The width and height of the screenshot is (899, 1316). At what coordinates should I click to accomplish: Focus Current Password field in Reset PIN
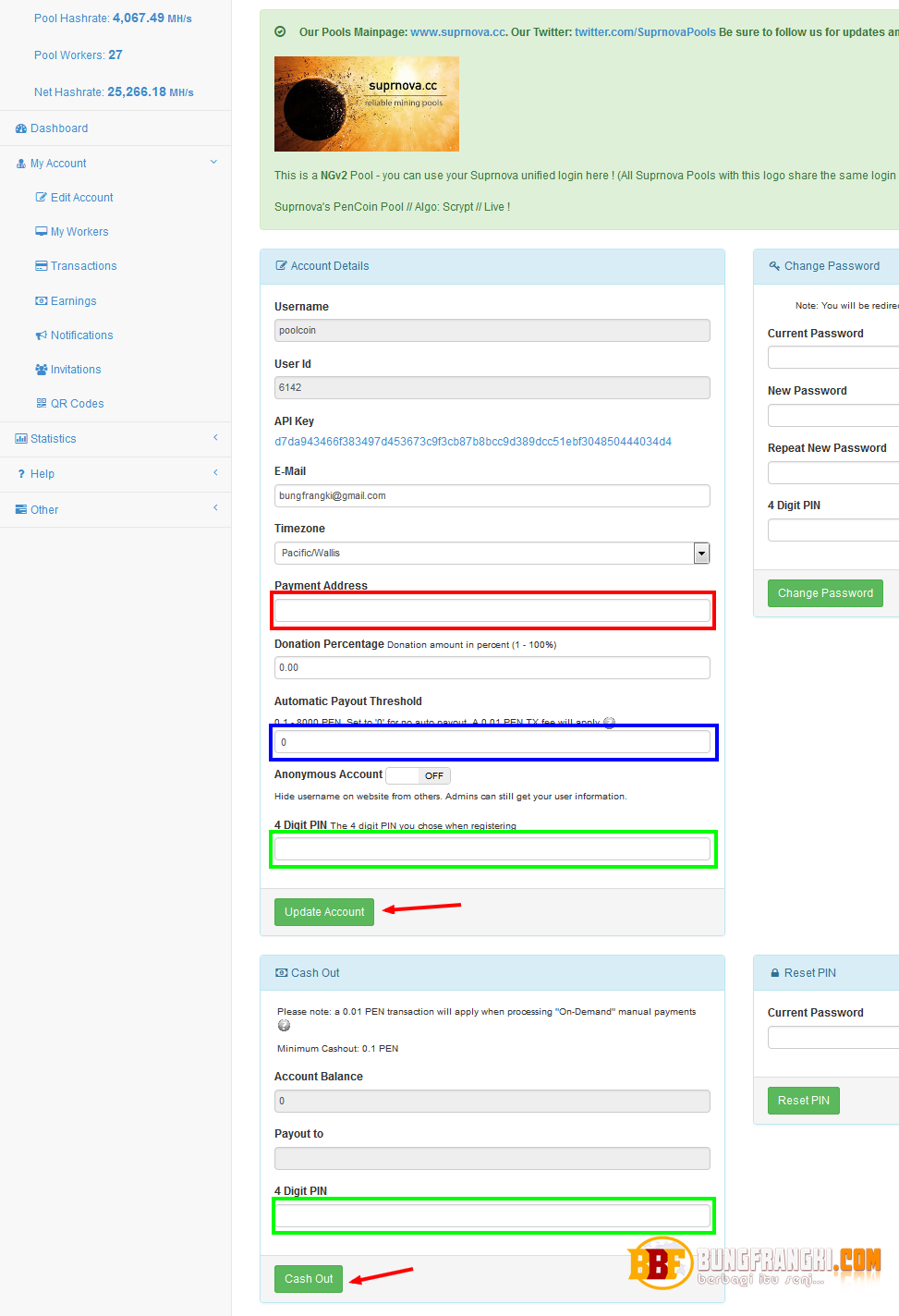[x=833, y=1037]
